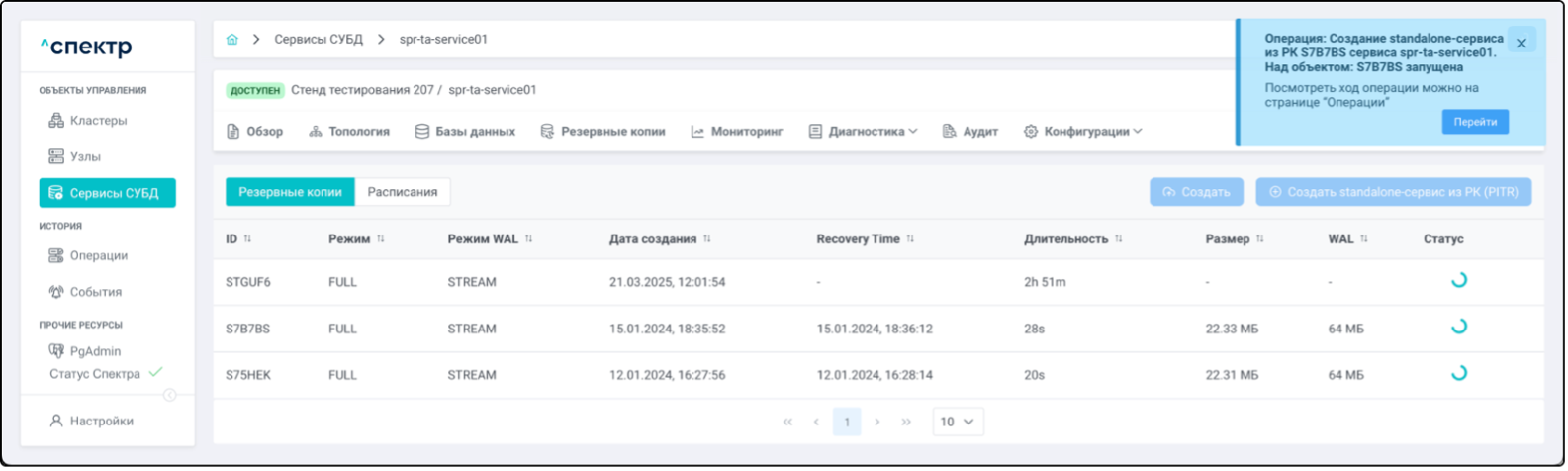Sort table by ID column
Screen dimensions: 1568x471
[x=247, y=239]
